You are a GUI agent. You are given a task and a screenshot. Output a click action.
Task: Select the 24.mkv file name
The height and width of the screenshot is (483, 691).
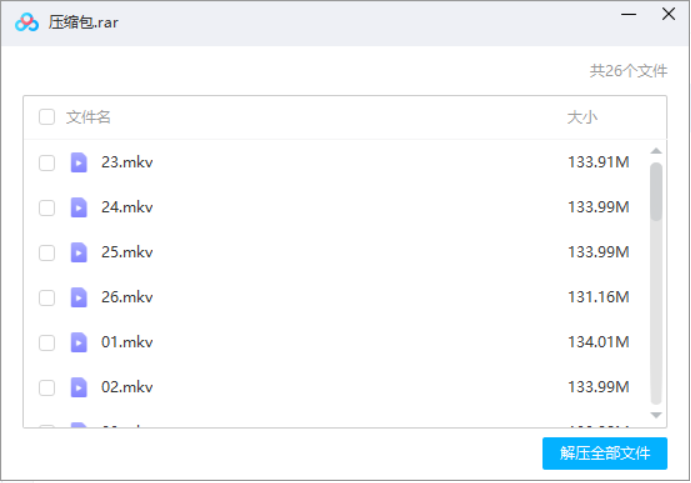pos(127,208)
